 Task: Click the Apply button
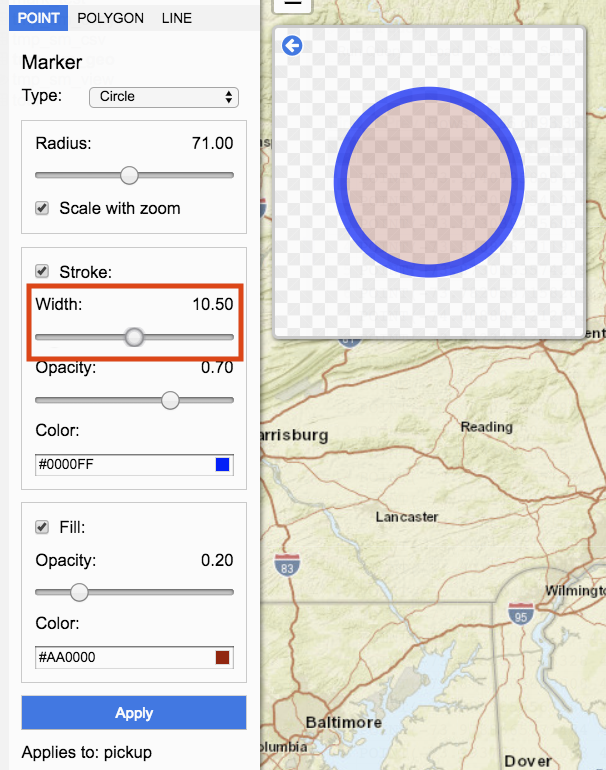pyautogui.click(x=134, y=713)
